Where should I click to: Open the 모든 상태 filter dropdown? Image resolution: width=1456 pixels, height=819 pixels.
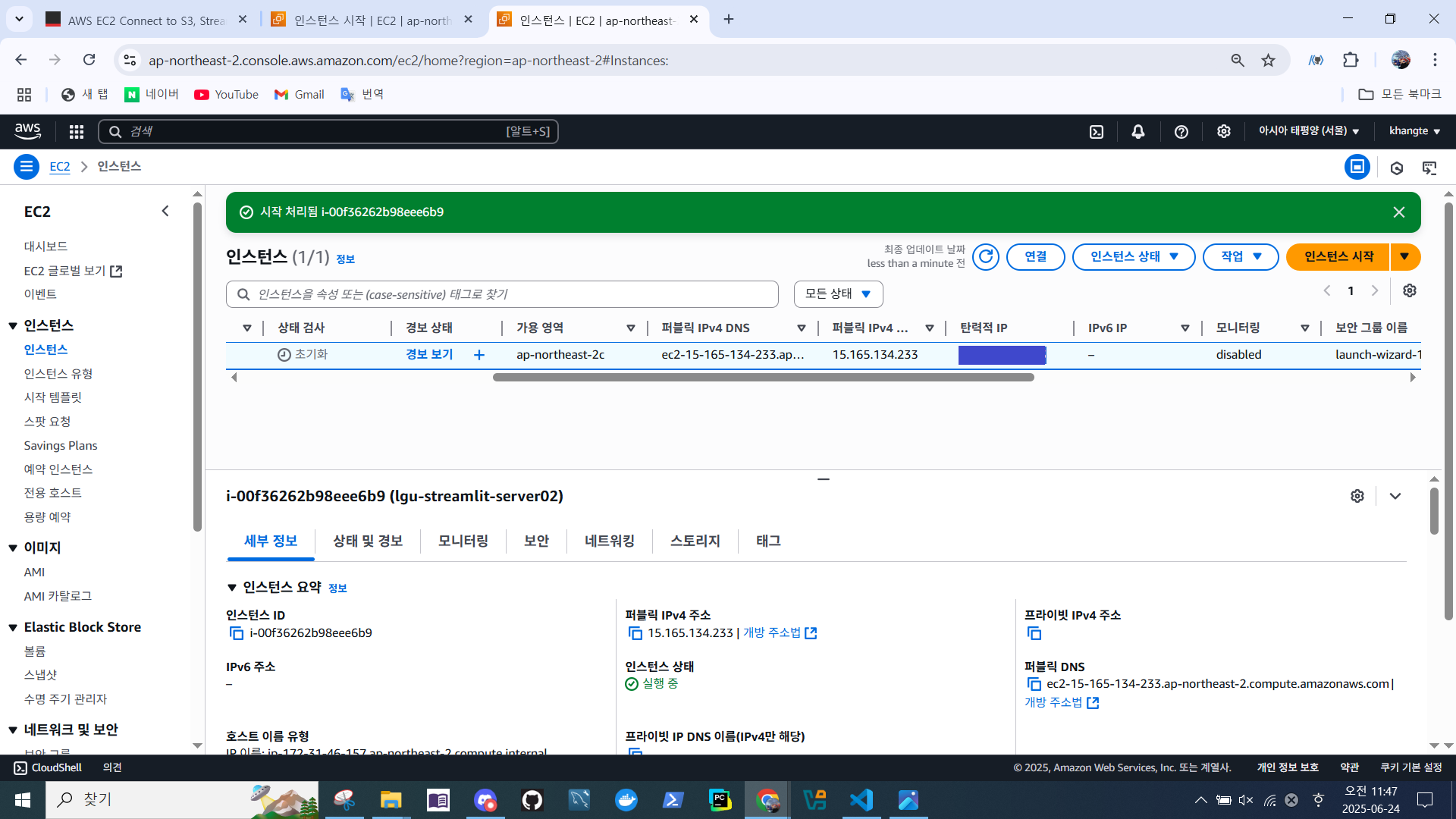pyautogui.click(x=838, y=294)
